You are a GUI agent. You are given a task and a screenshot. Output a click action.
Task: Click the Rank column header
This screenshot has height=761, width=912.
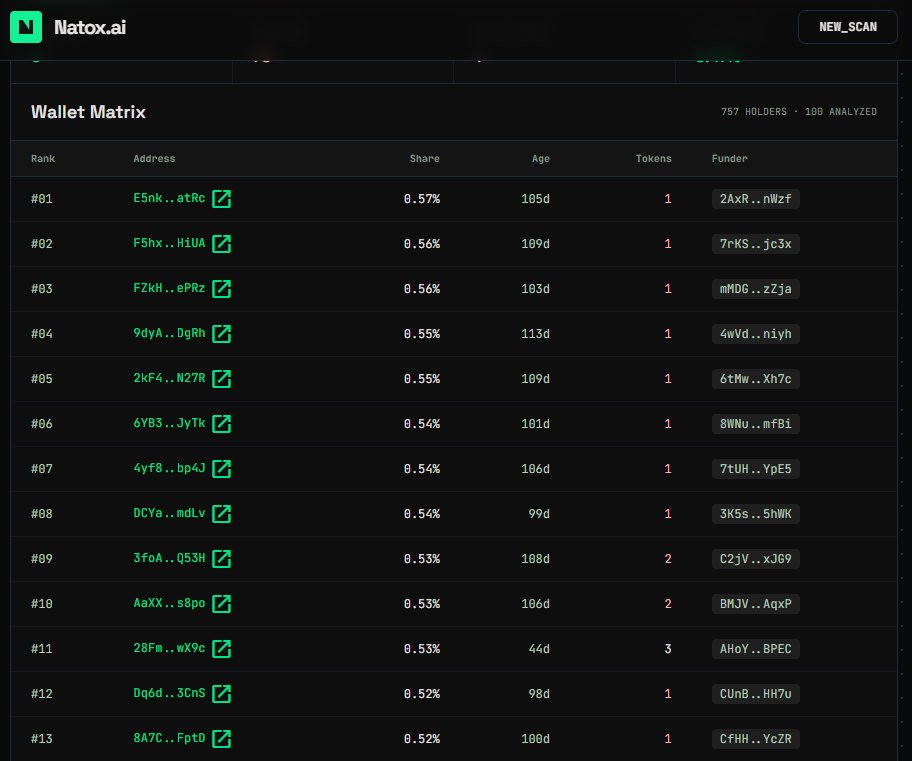43,158
